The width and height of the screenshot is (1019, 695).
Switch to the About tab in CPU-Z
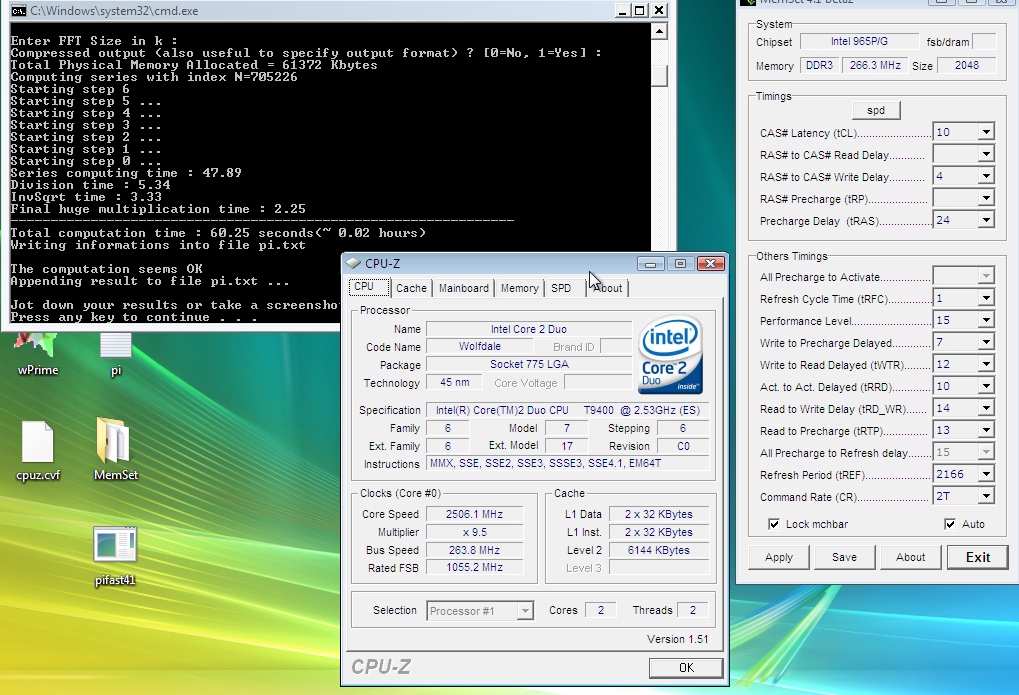tap(608, 288)
